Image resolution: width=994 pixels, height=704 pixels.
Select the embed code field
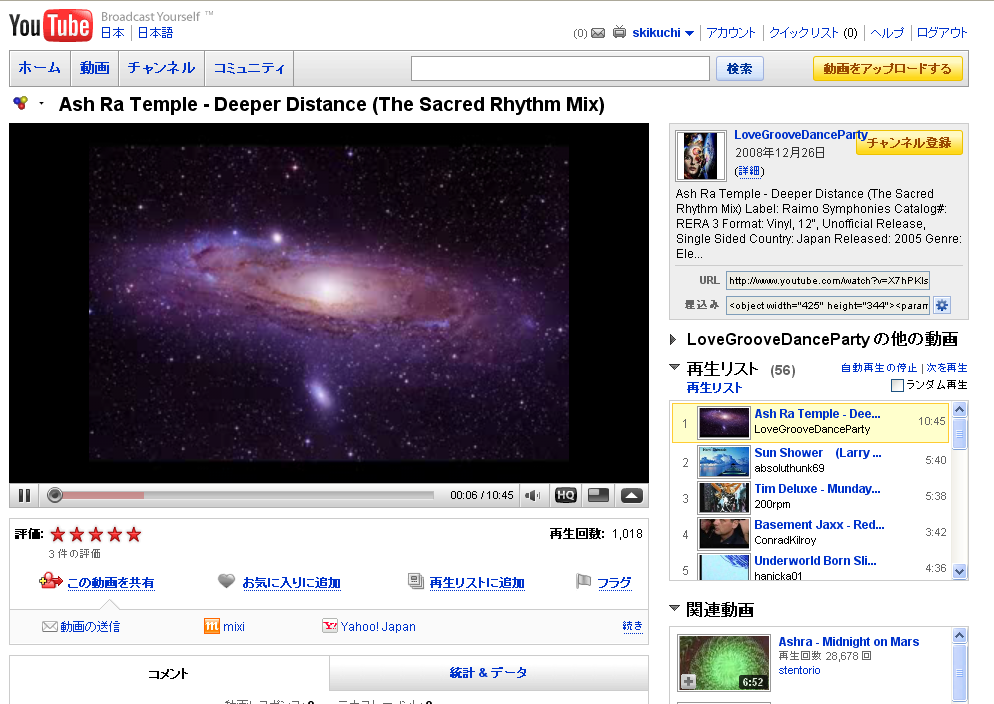[x=828, y=305]
